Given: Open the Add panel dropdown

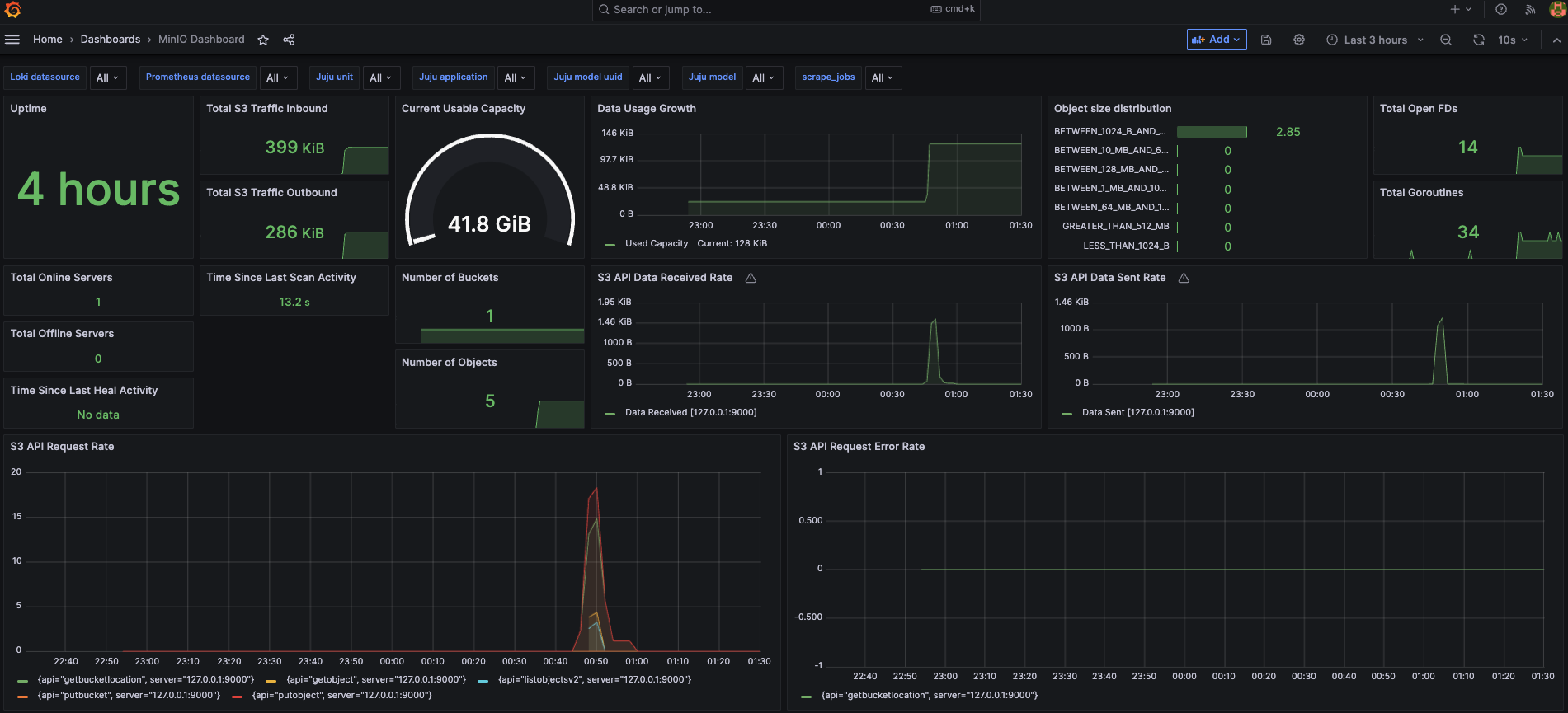Looking at the screenshot, I should point(1217,40).
